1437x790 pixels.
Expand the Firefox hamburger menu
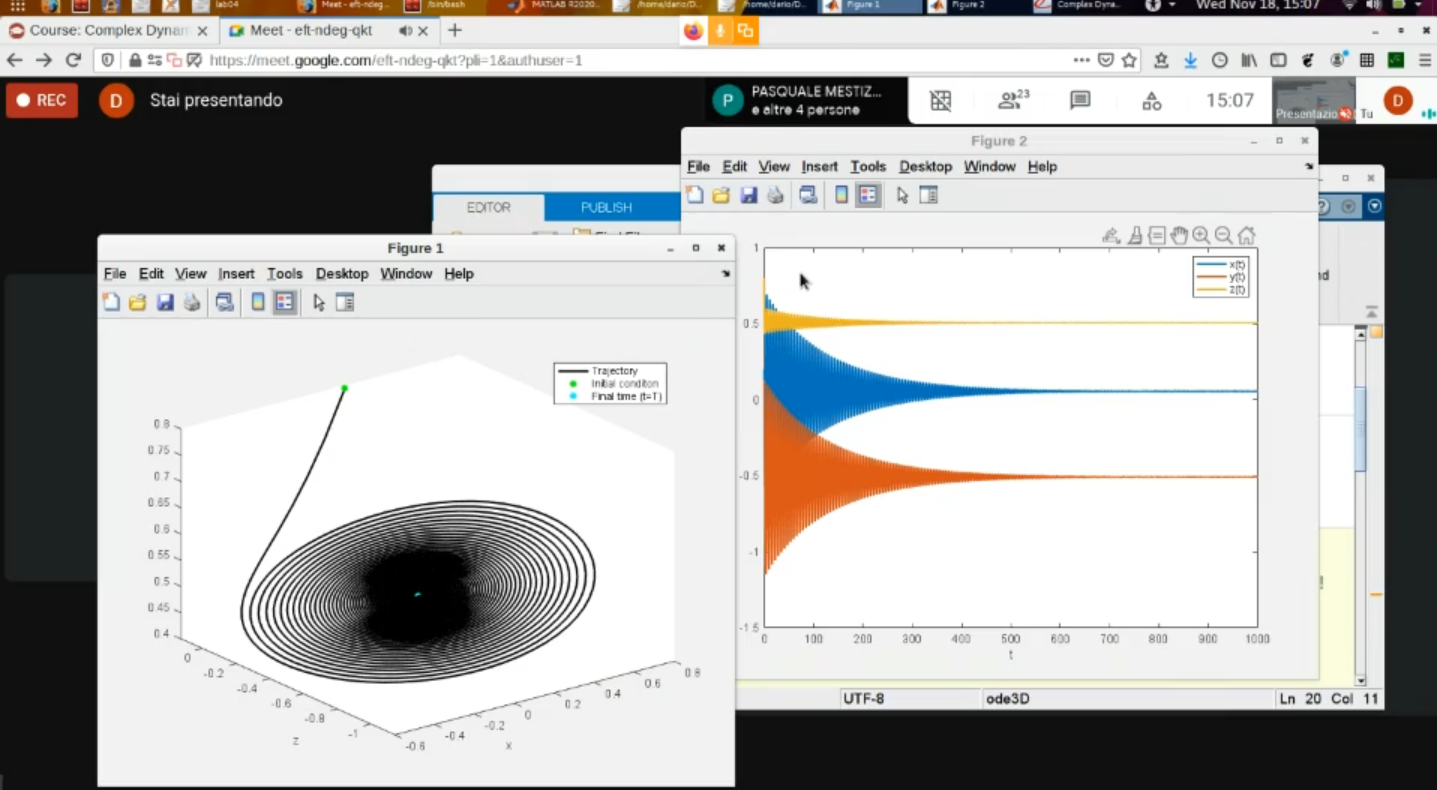point(1425,60)
